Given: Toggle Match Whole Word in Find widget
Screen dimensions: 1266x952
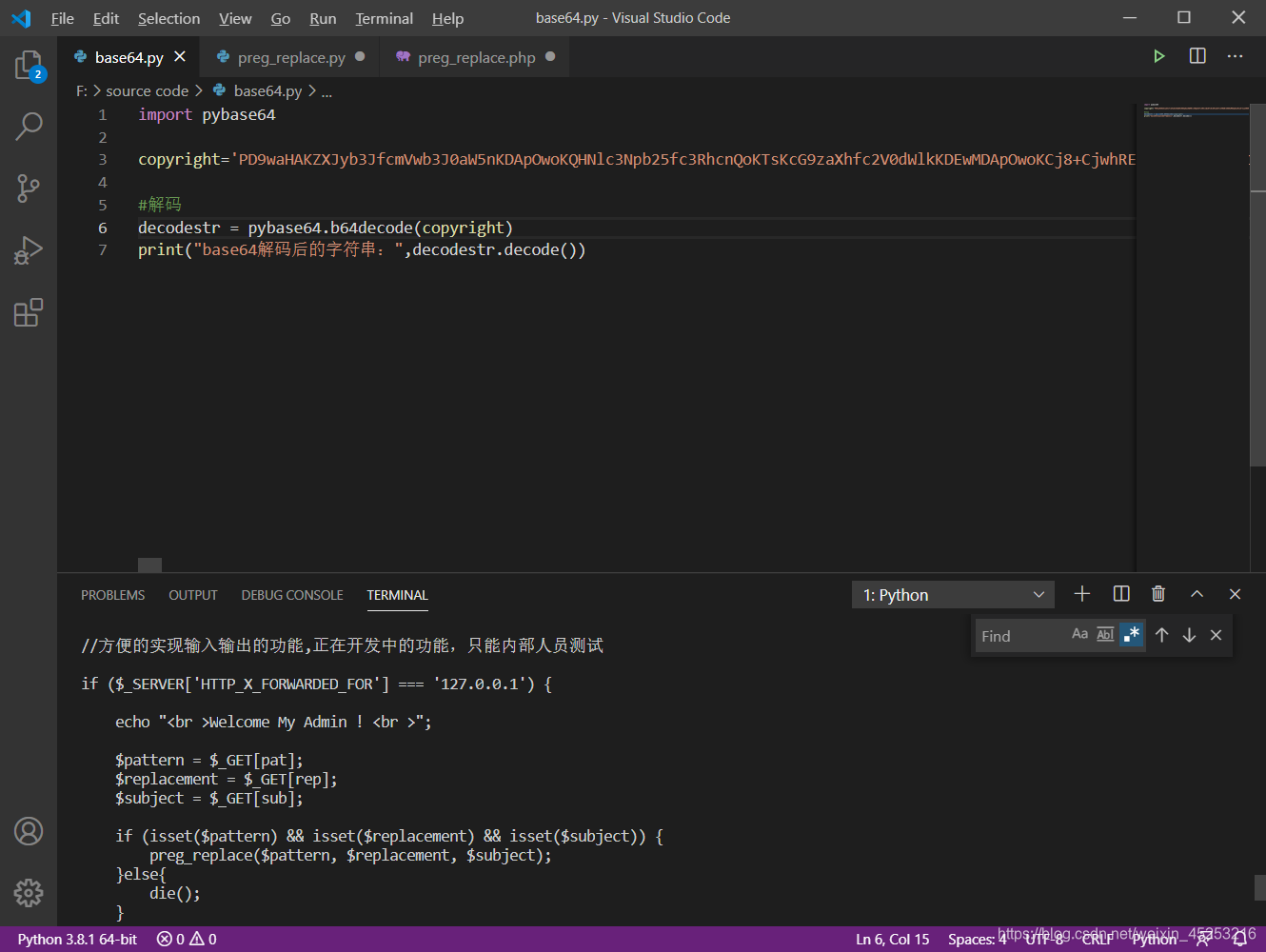Looking at the screenshot, I should (1105, 634).
